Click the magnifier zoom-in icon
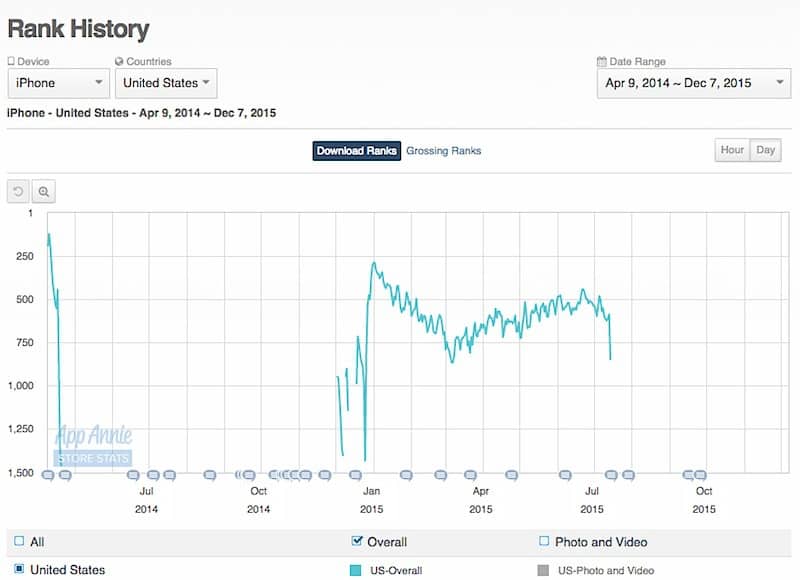This screenshot has width=800, height=580. point(44,191)
